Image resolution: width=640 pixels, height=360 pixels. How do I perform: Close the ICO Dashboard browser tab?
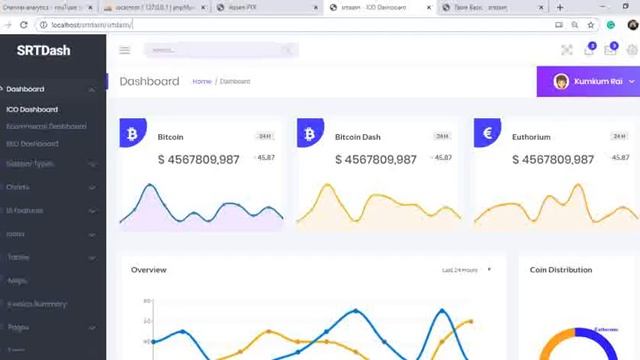coord(429,7)
